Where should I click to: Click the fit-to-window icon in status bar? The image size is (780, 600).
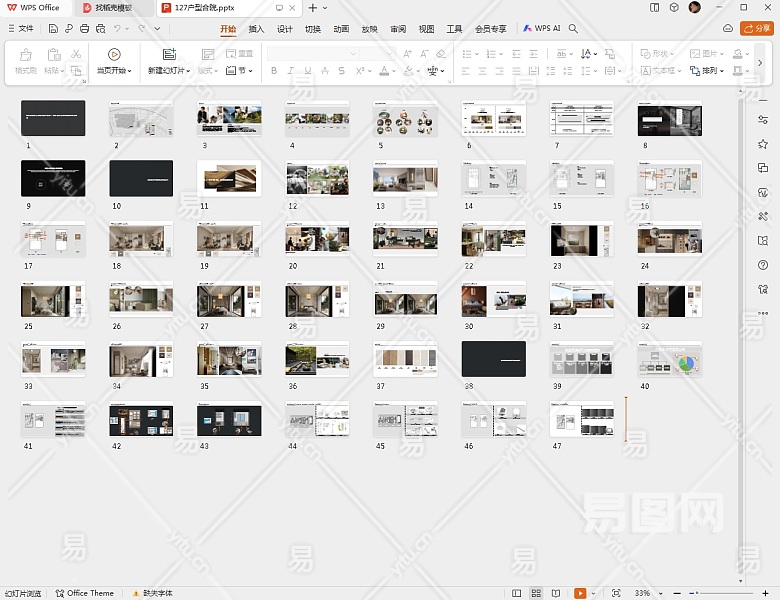tap(615, 593)
